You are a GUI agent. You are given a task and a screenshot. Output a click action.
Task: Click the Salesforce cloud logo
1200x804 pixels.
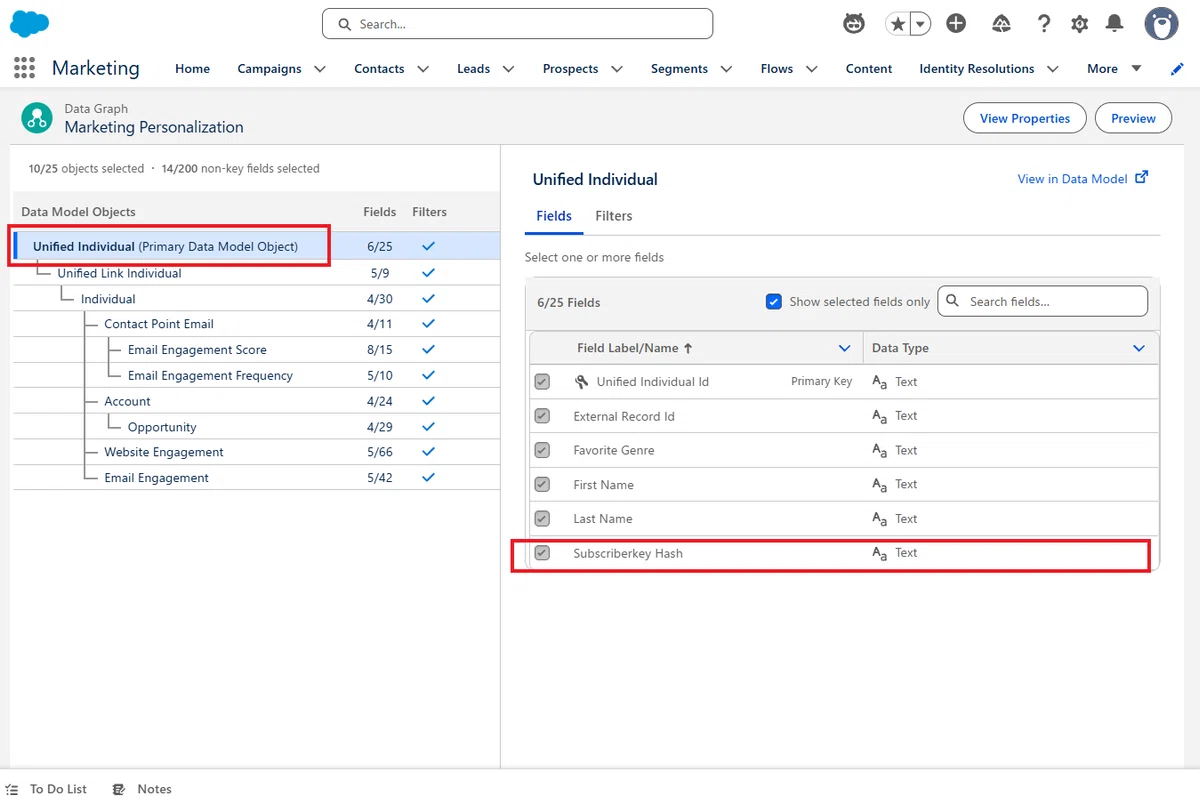pos(30,23)
